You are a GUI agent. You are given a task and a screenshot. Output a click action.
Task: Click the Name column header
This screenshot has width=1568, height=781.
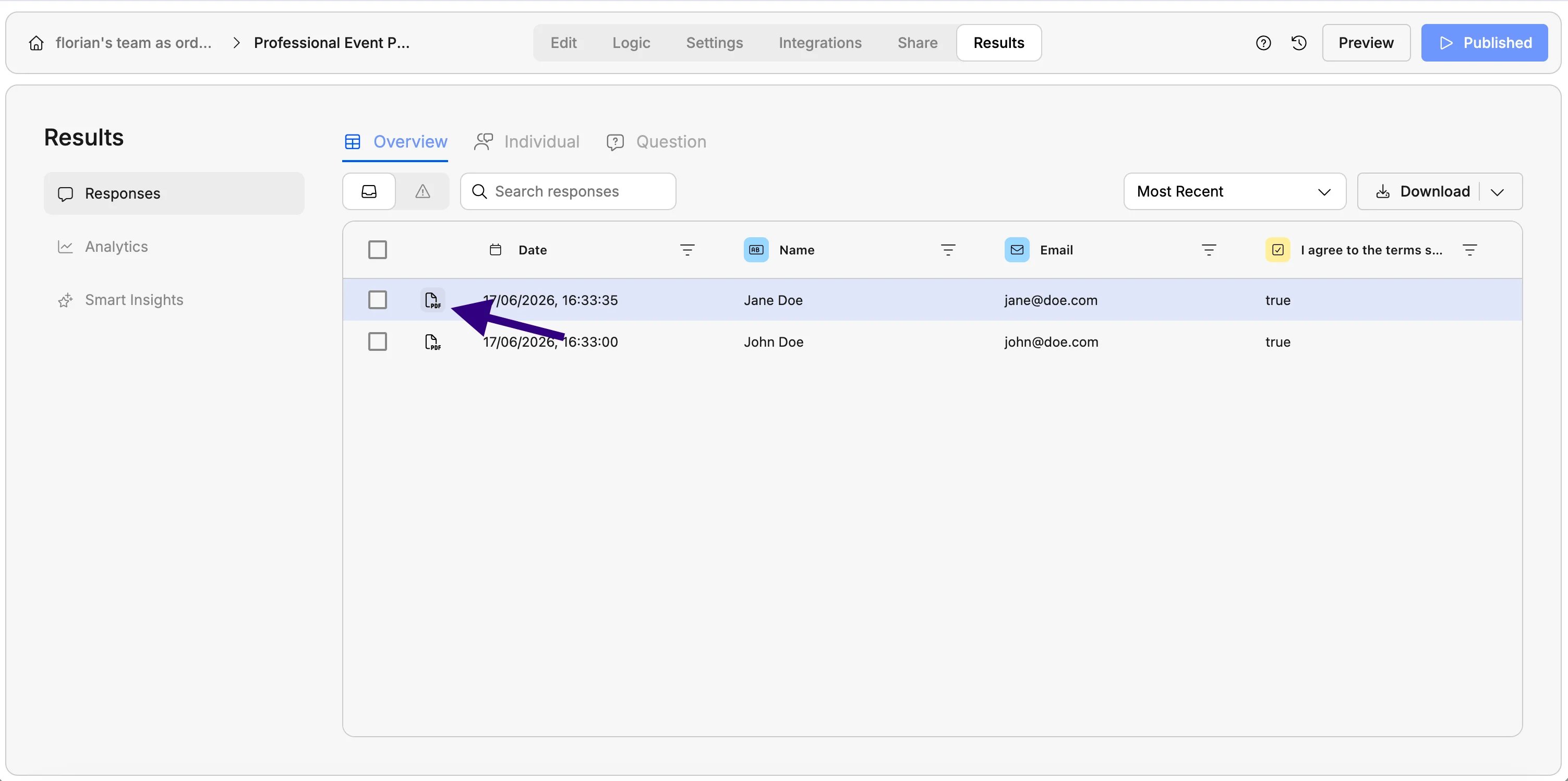[x=796, y=250]
